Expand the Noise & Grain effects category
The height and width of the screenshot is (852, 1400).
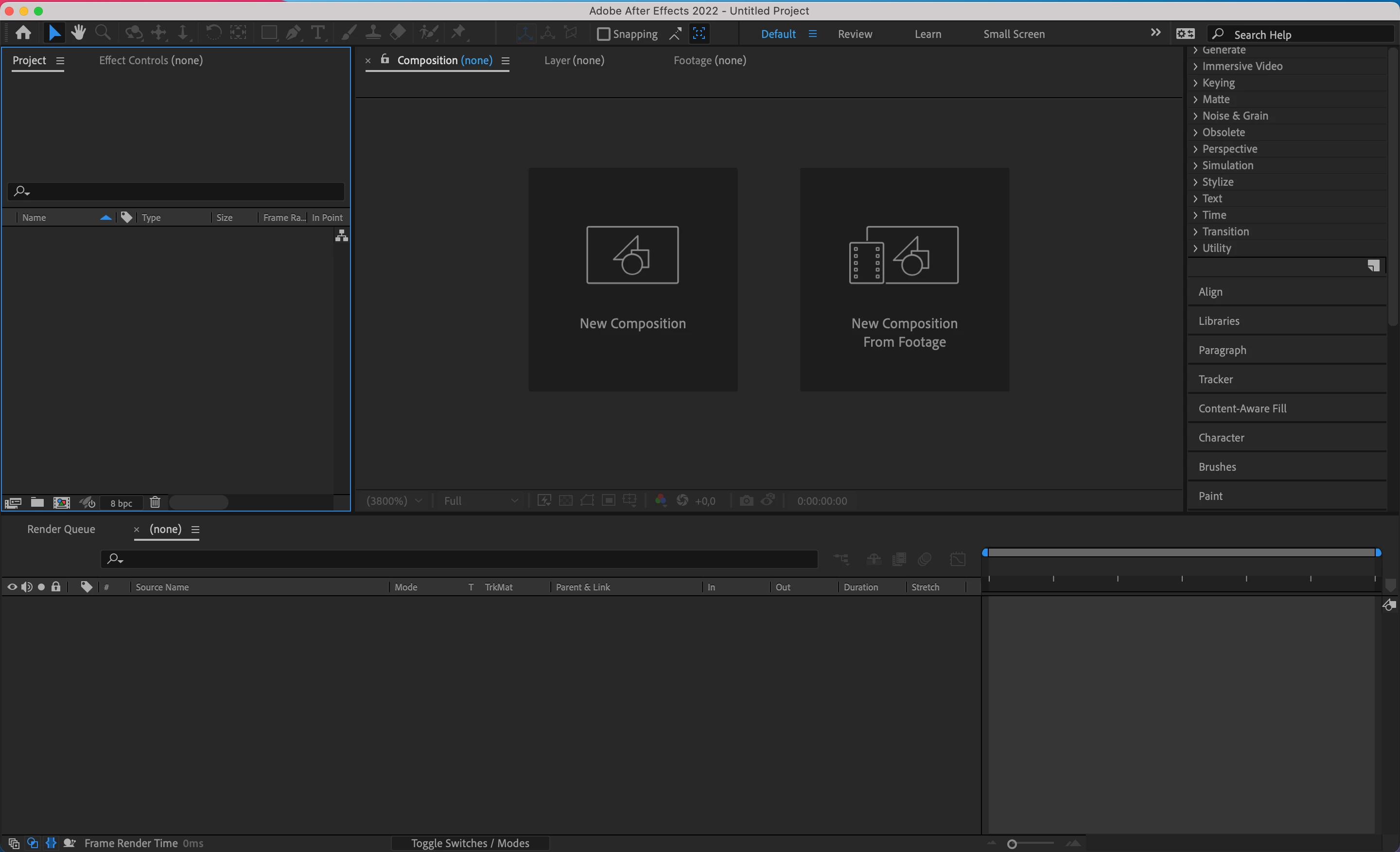[x=1235, y=116]
